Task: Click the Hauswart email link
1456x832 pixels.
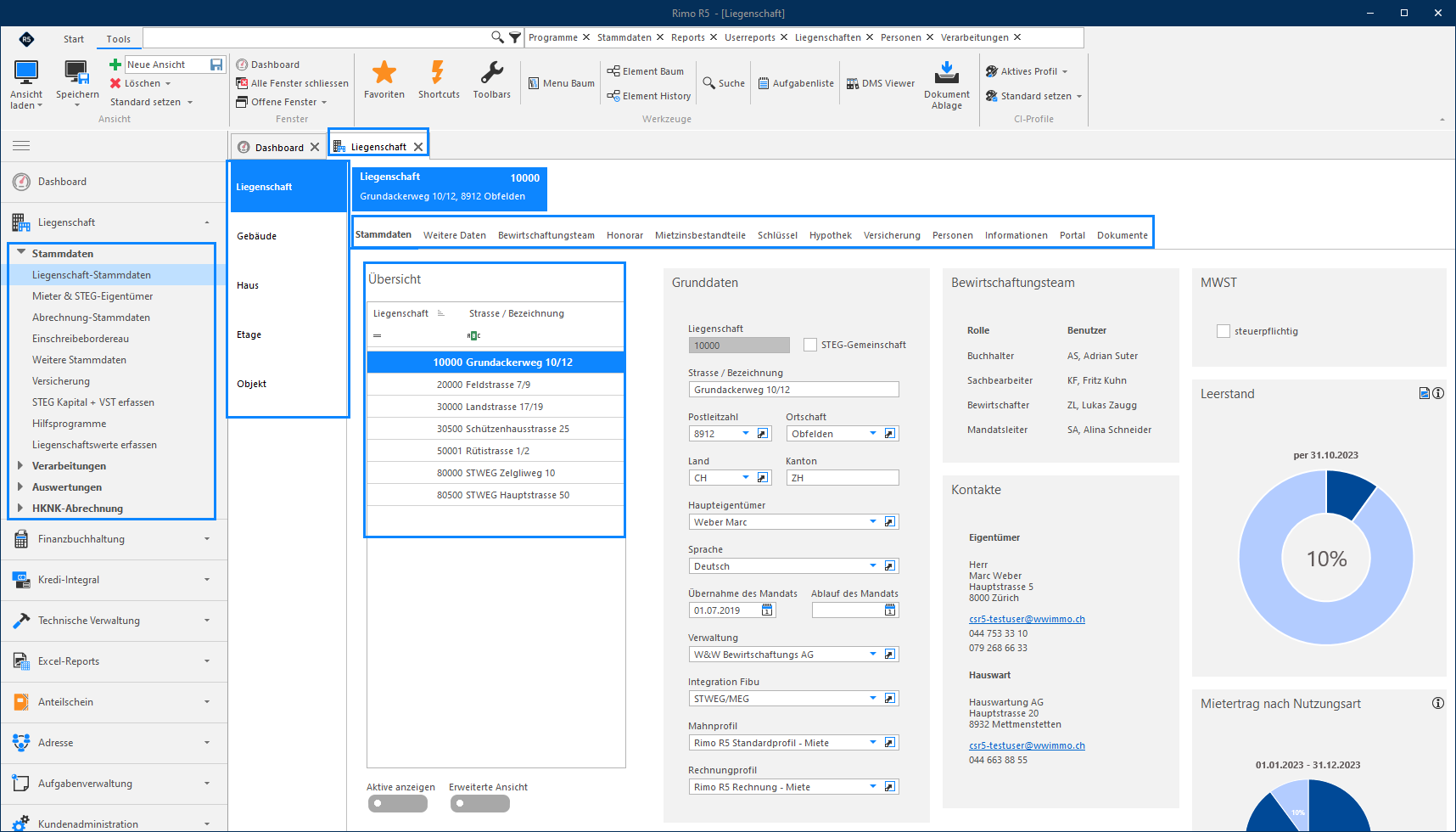Action: [x=1027, y=745]
